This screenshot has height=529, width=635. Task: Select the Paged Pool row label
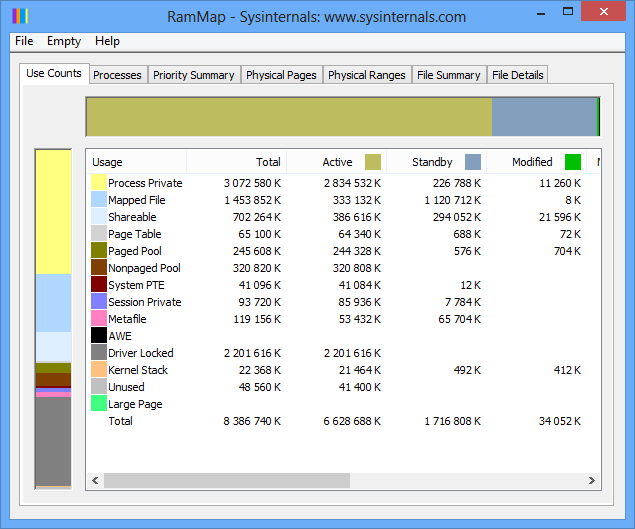pos(134,251)
